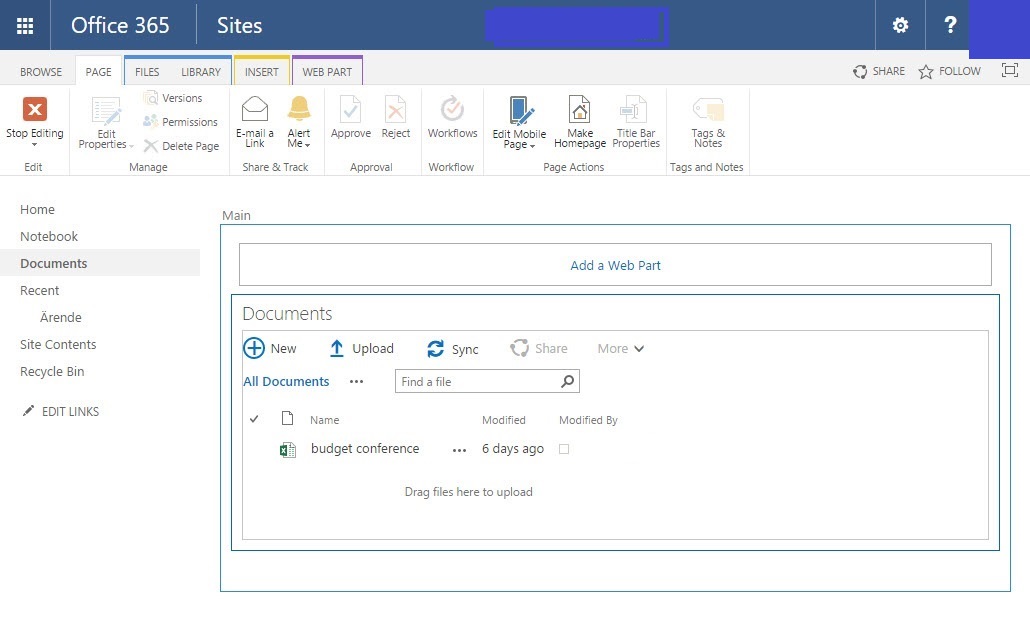Expand the Alert Me dropdown arrow

pos(307,145)
